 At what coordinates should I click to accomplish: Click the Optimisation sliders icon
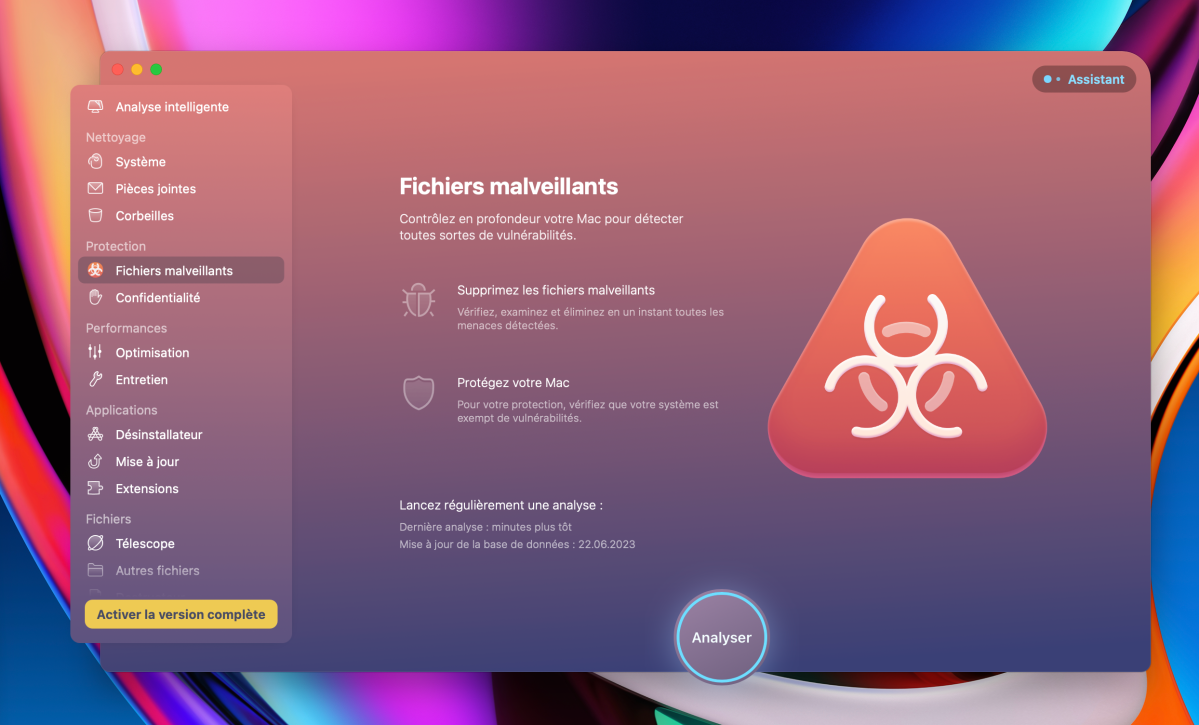tap(96, 352)
